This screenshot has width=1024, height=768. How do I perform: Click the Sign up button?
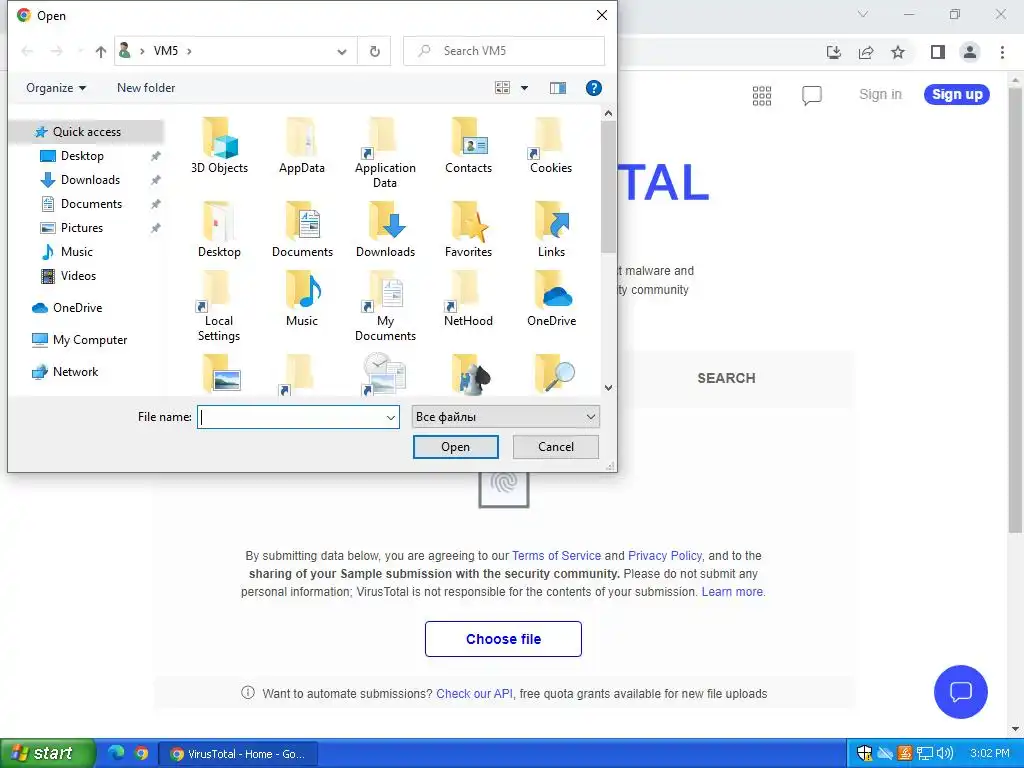957,94
